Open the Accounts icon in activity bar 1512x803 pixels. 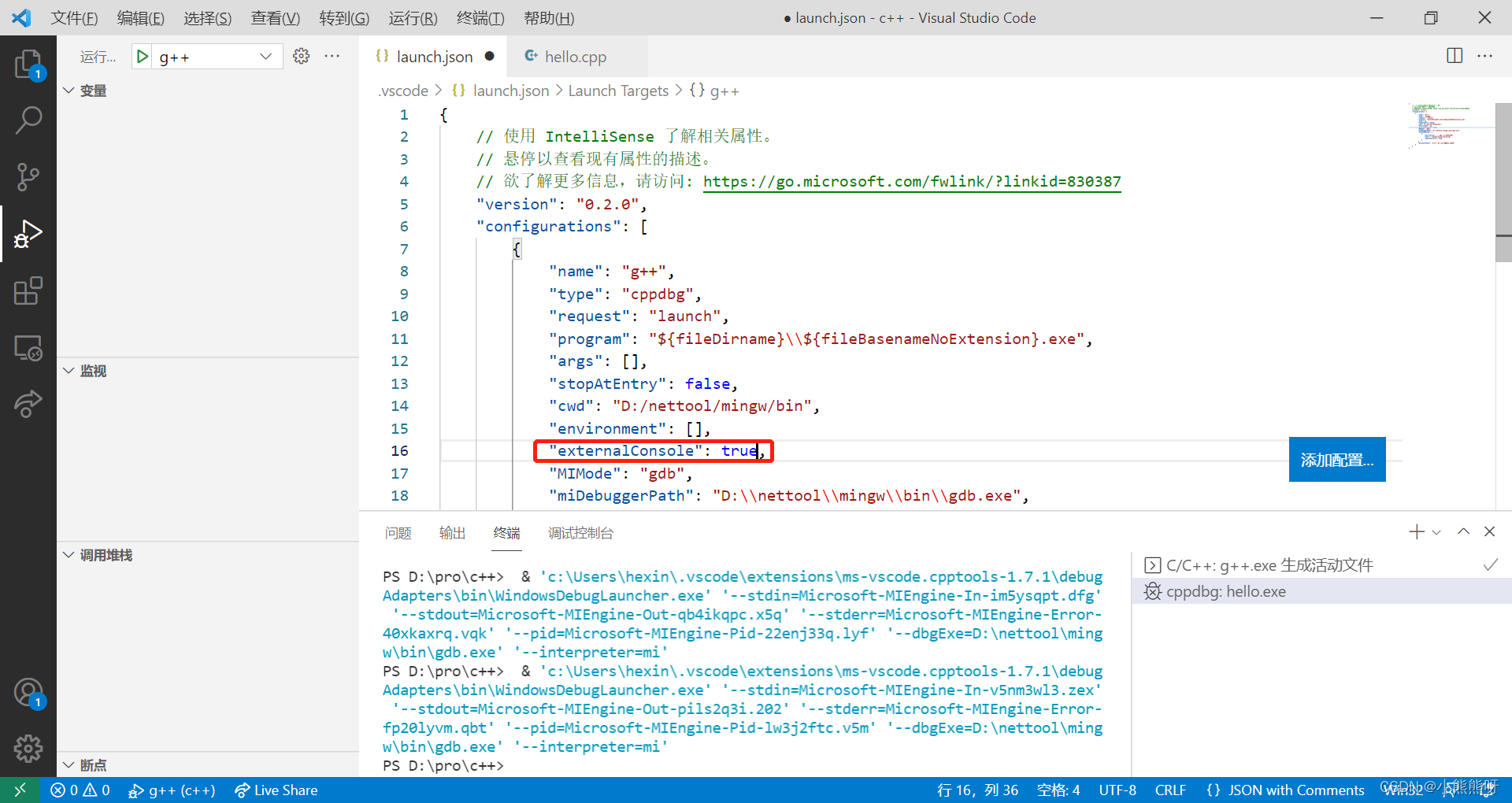[28, 693]
